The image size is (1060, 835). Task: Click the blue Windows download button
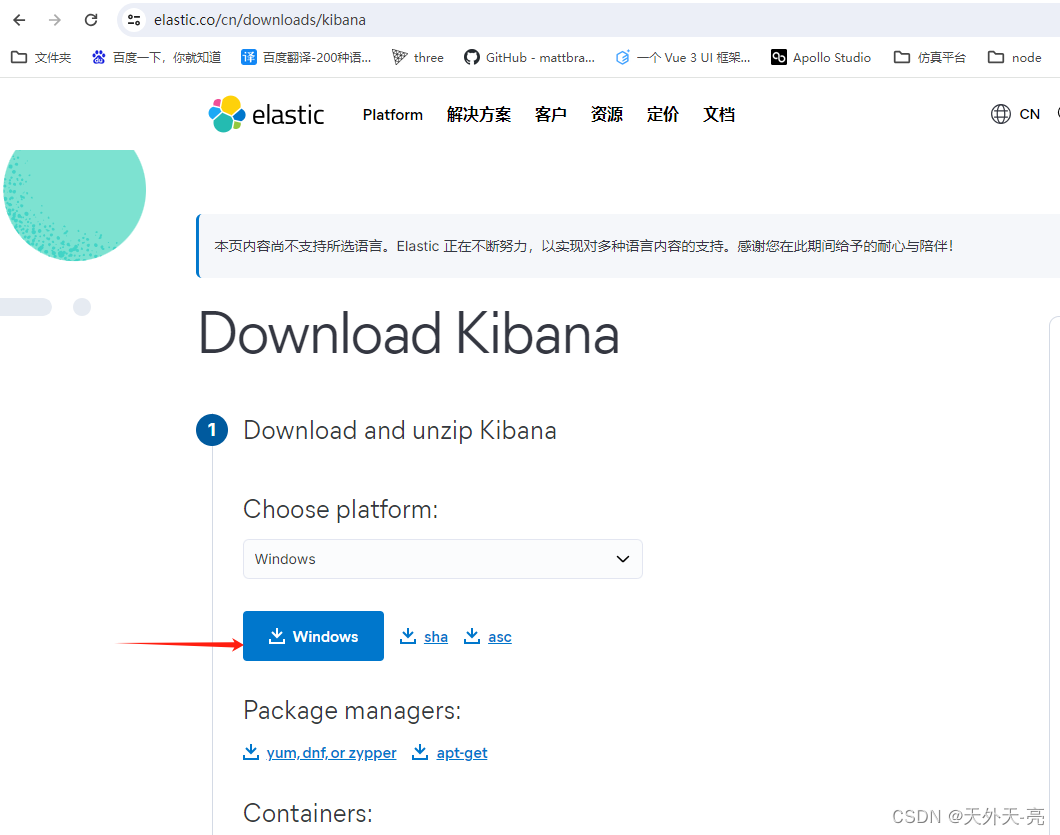(314, 636)
